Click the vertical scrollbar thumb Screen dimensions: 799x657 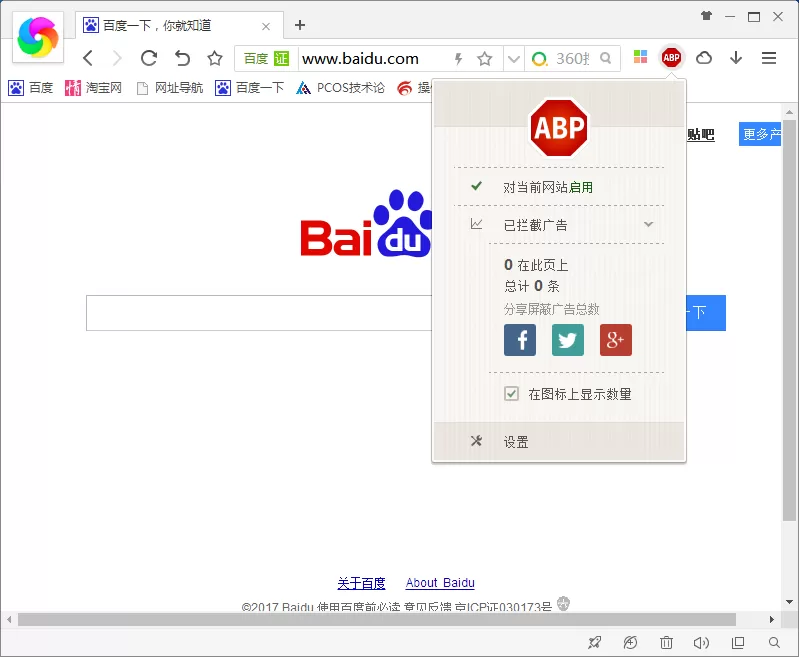point(789,321)
